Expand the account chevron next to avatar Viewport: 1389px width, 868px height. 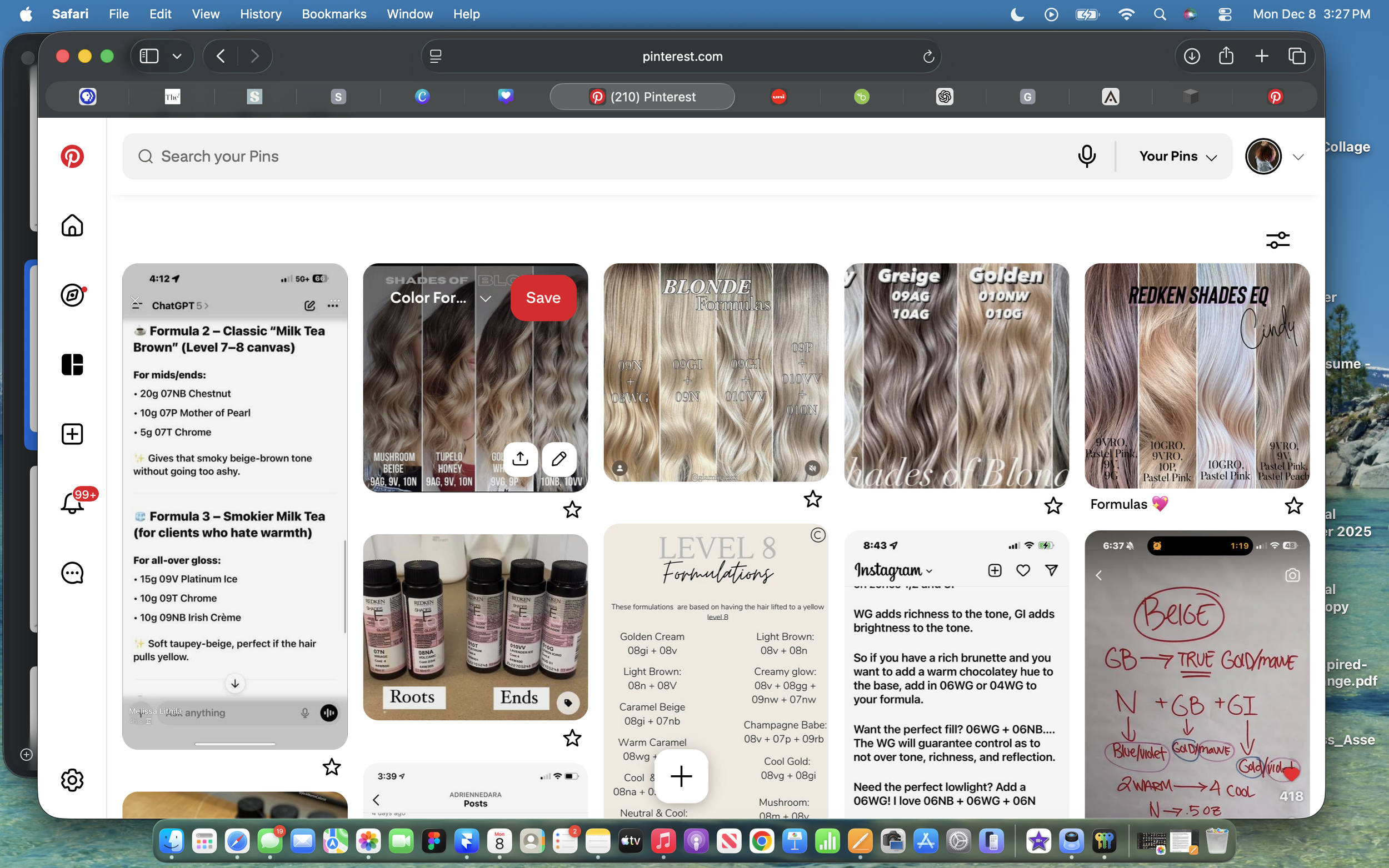(x=1298, y=157)
